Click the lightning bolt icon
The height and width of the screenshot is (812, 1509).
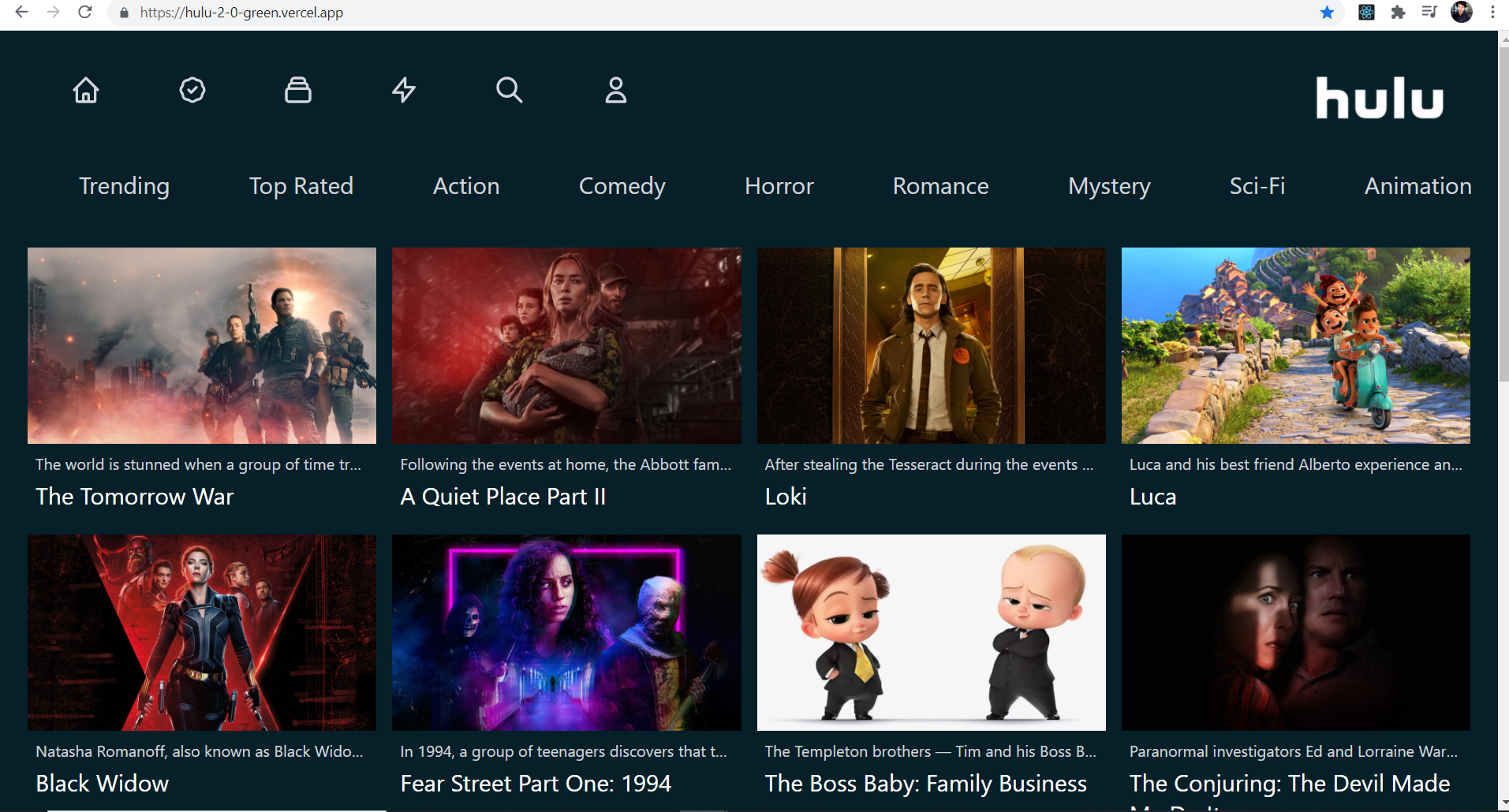[404, 91]
